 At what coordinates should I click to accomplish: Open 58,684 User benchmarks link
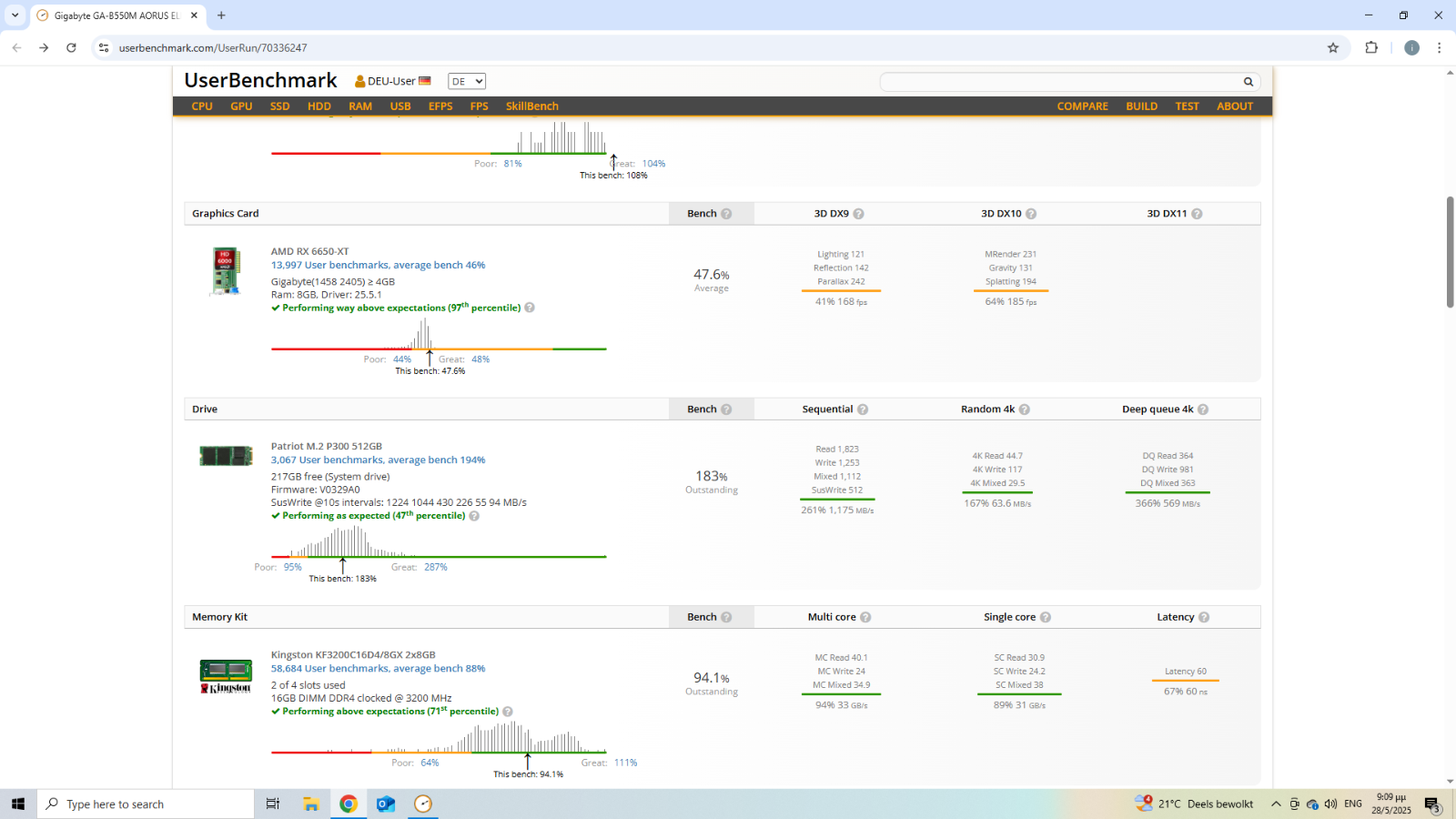coord(378,669)
